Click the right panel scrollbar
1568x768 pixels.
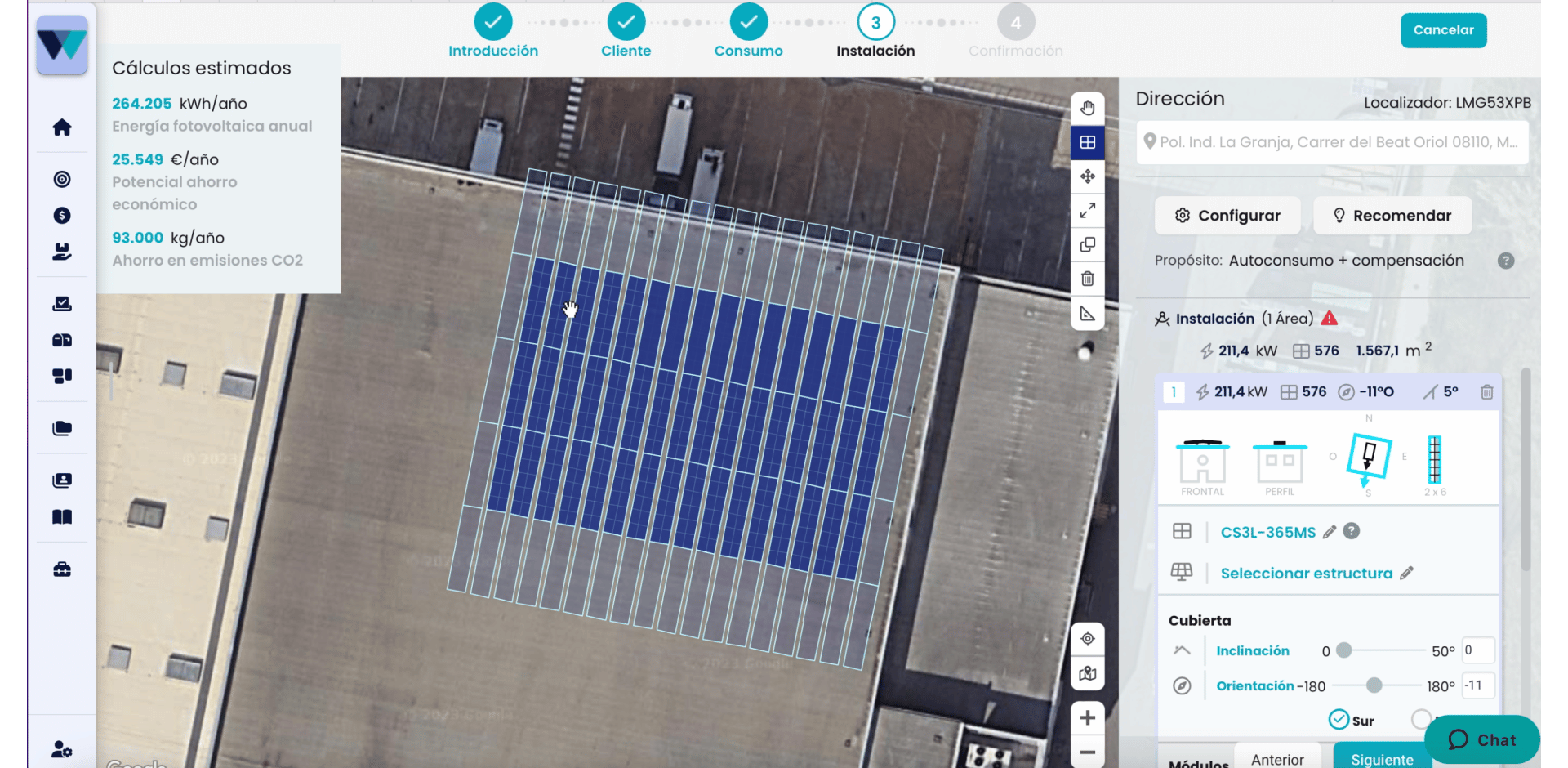[1526, 470]
